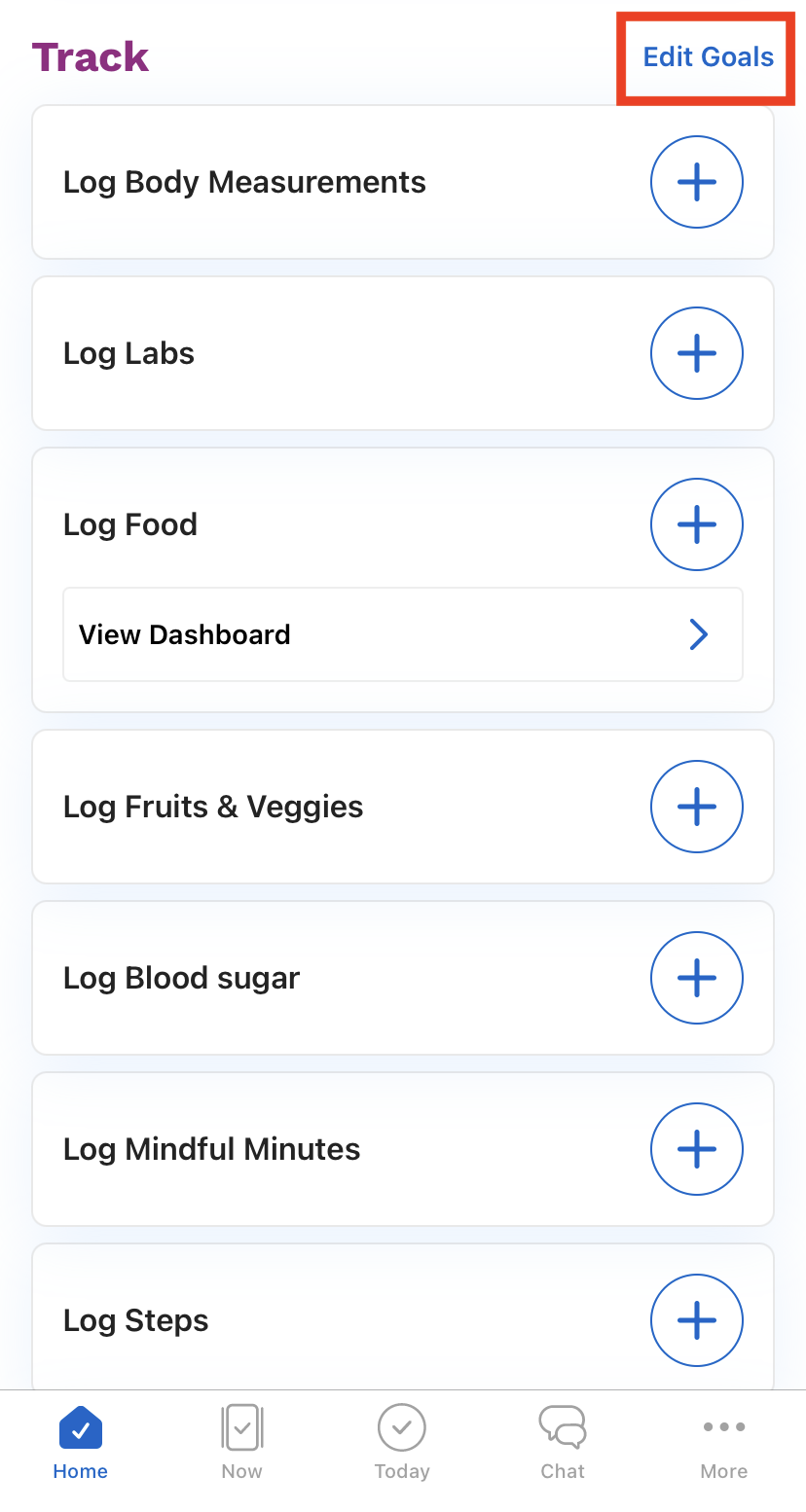Add Mindful Minutes with plus icon
Viewport: 806px width, 1512px height.
[x=696, y=1149]
